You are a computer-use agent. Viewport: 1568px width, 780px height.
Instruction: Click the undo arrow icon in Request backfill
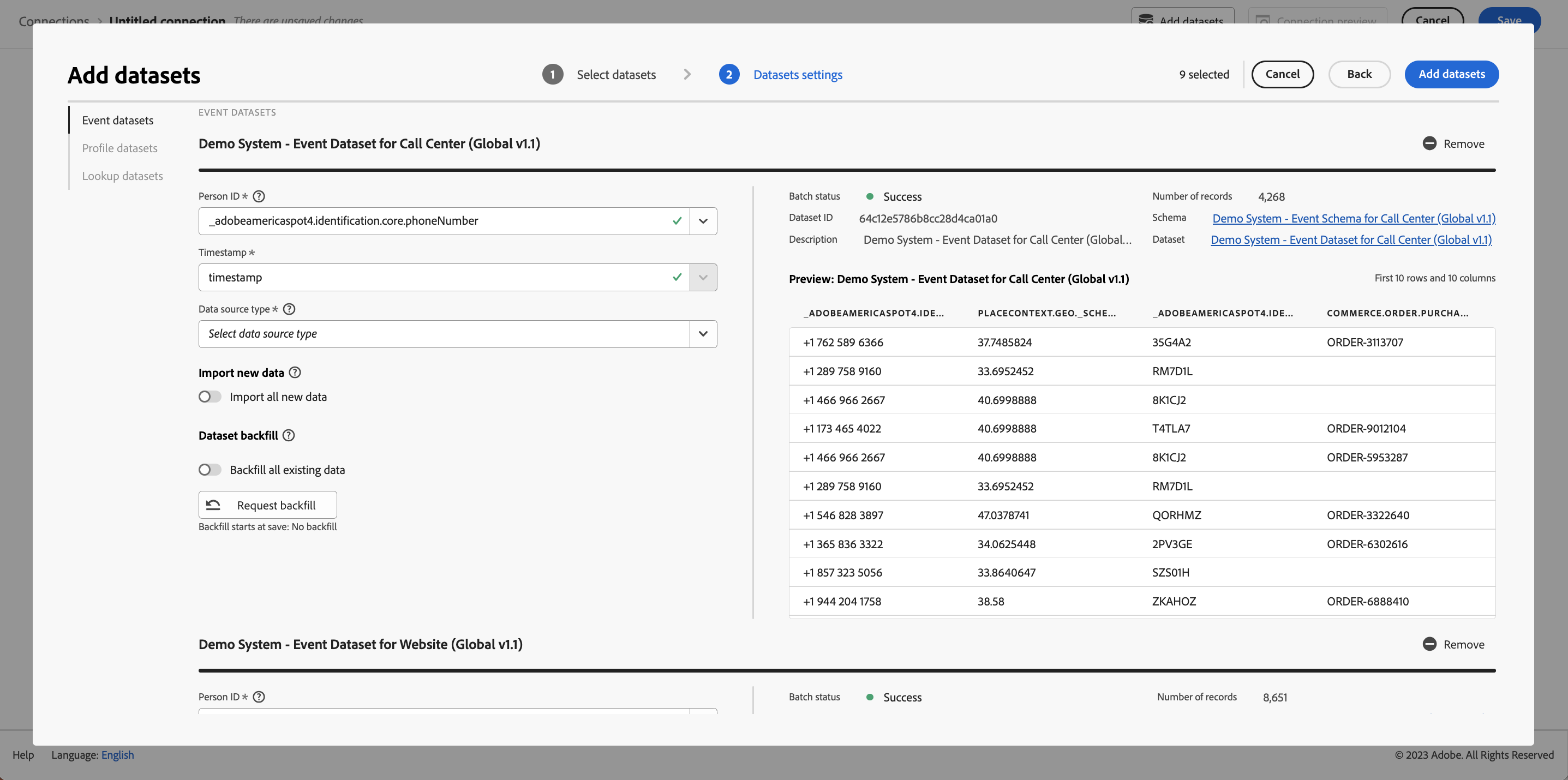213,505
